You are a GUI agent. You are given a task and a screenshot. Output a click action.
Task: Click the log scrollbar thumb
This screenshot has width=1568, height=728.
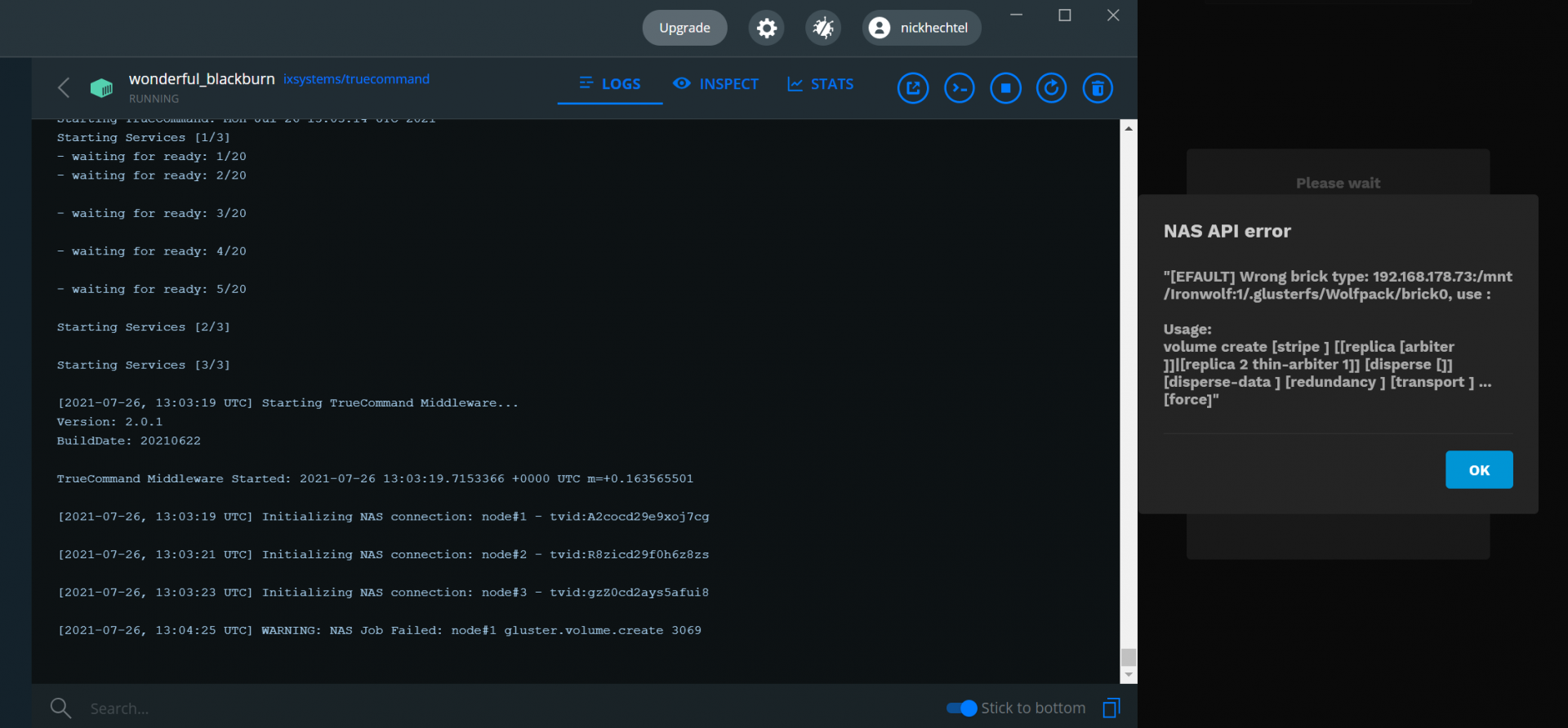coord(1129,657)
